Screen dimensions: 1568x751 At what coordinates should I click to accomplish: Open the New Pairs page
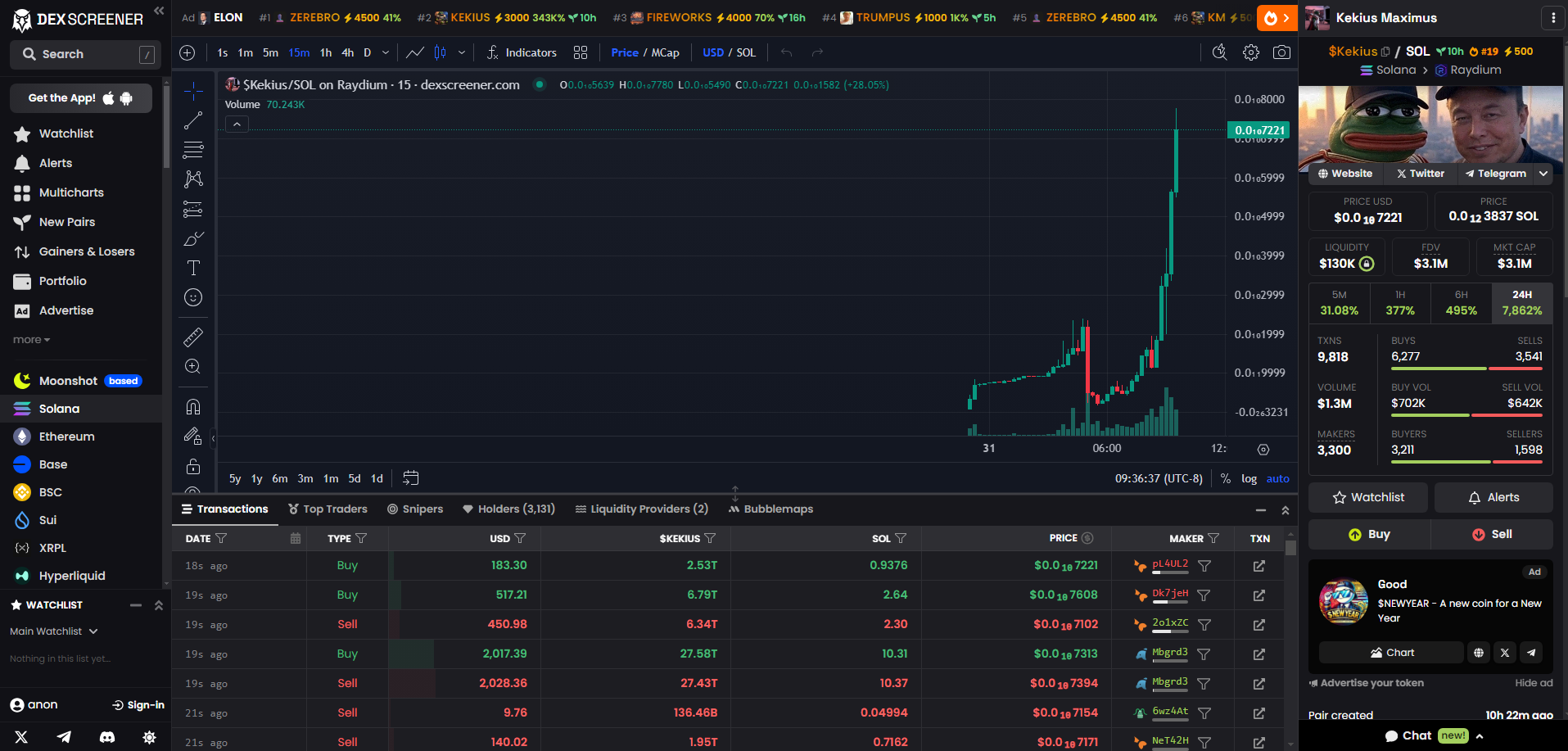coord(66,222)
